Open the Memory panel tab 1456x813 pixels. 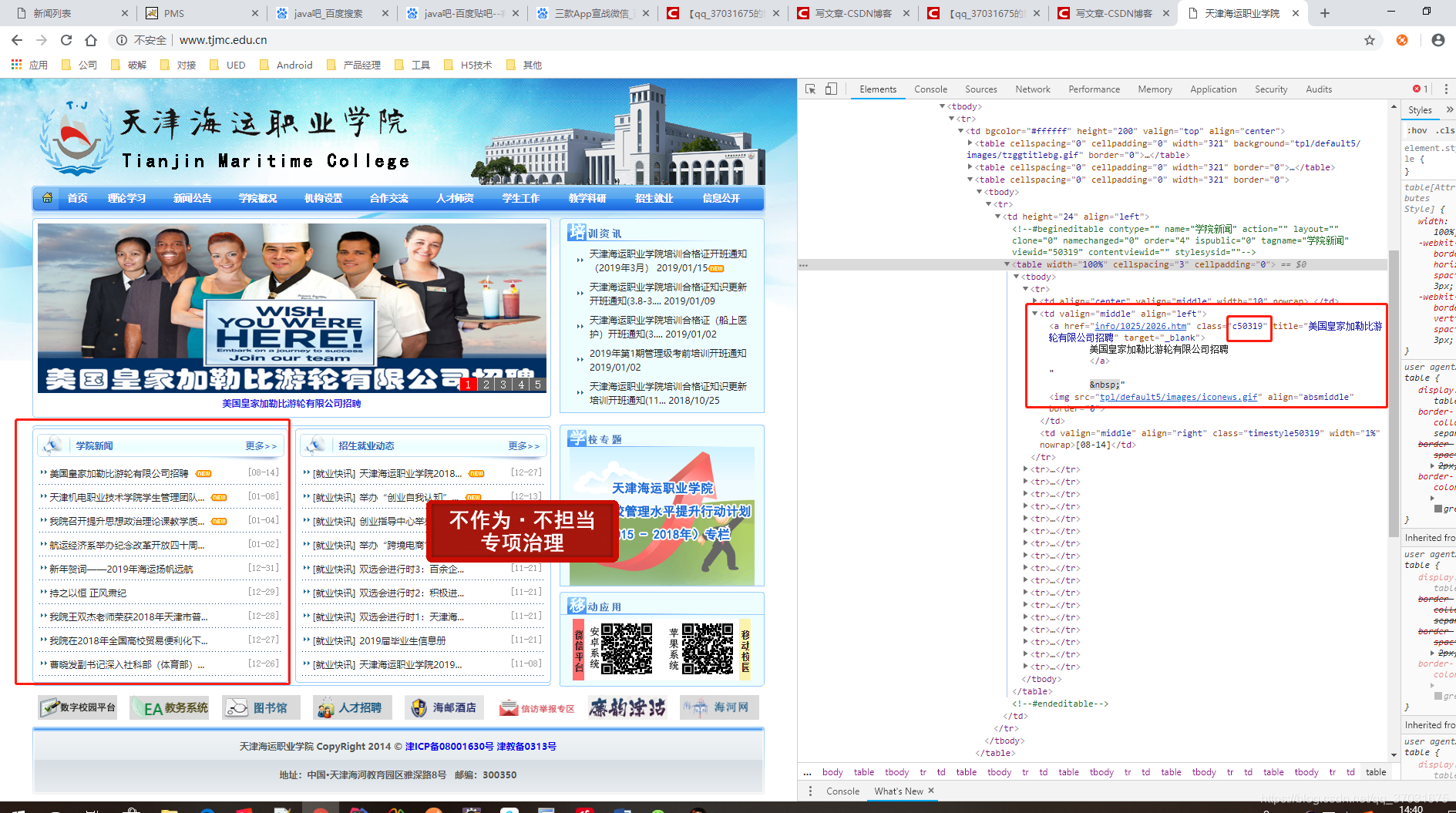click(1155, 89)
